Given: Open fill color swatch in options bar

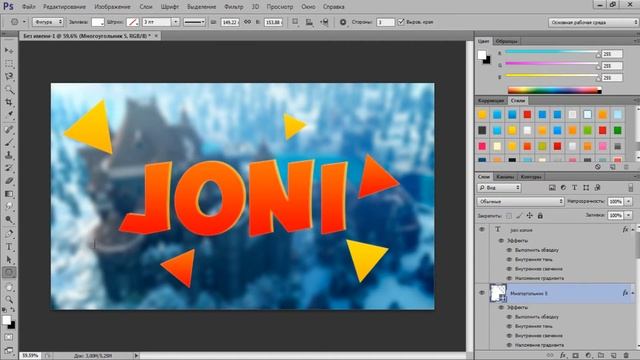Looking at the screenshot, I should coord(98,22).
